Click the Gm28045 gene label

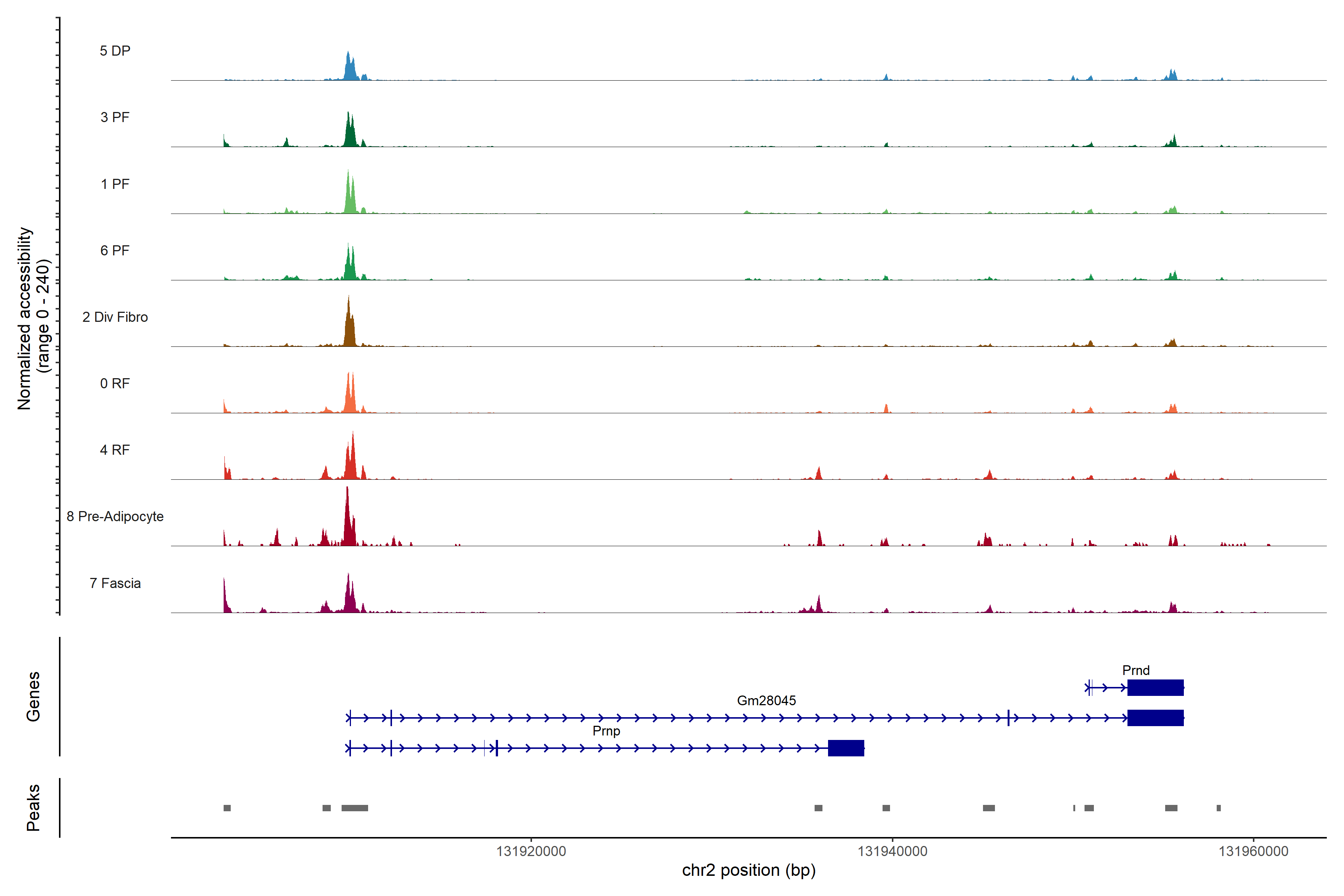[766, 701]
